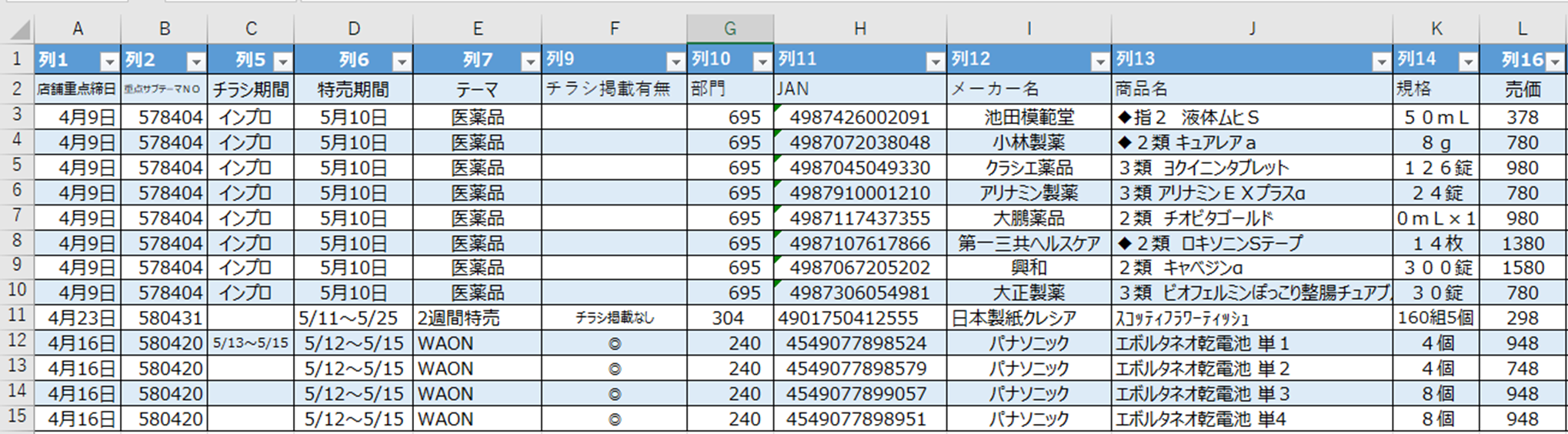
Task: Select product cell ◆指２ 液体ムヒＳ
Action: click(1252, 117)
